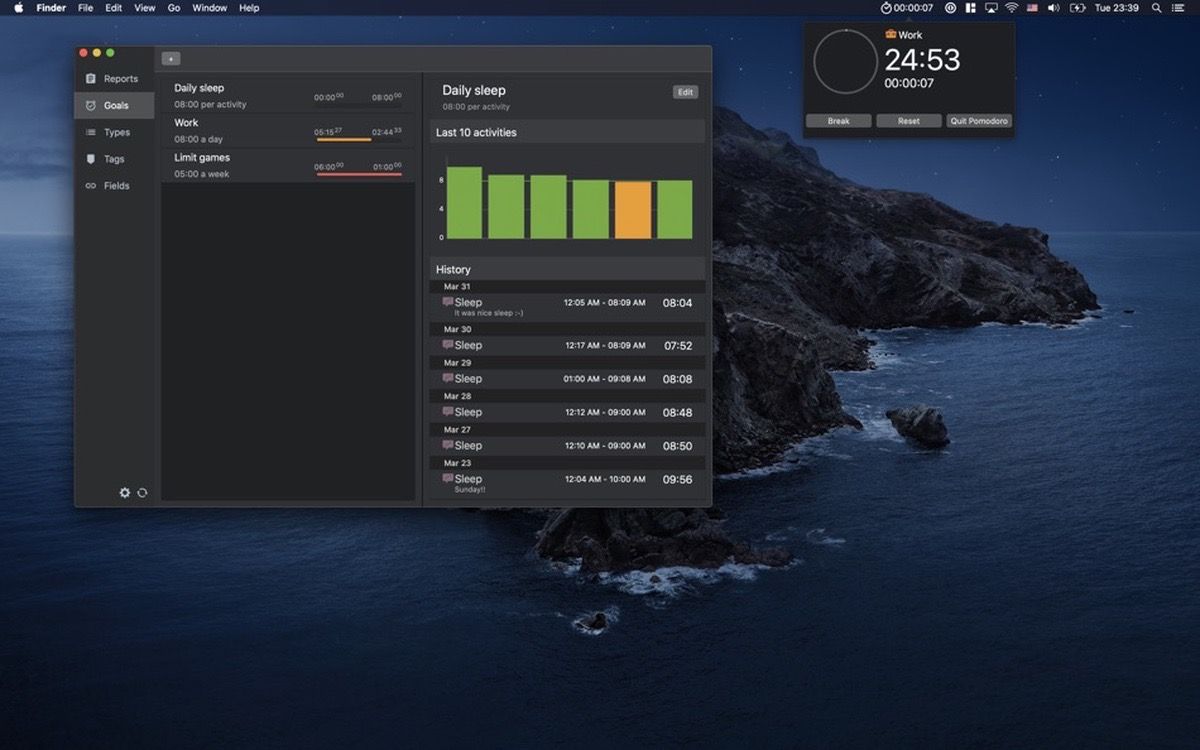Click Edit on the Daily sleep goal
This screenshot has height=750, width=1200.
[685, 91]
